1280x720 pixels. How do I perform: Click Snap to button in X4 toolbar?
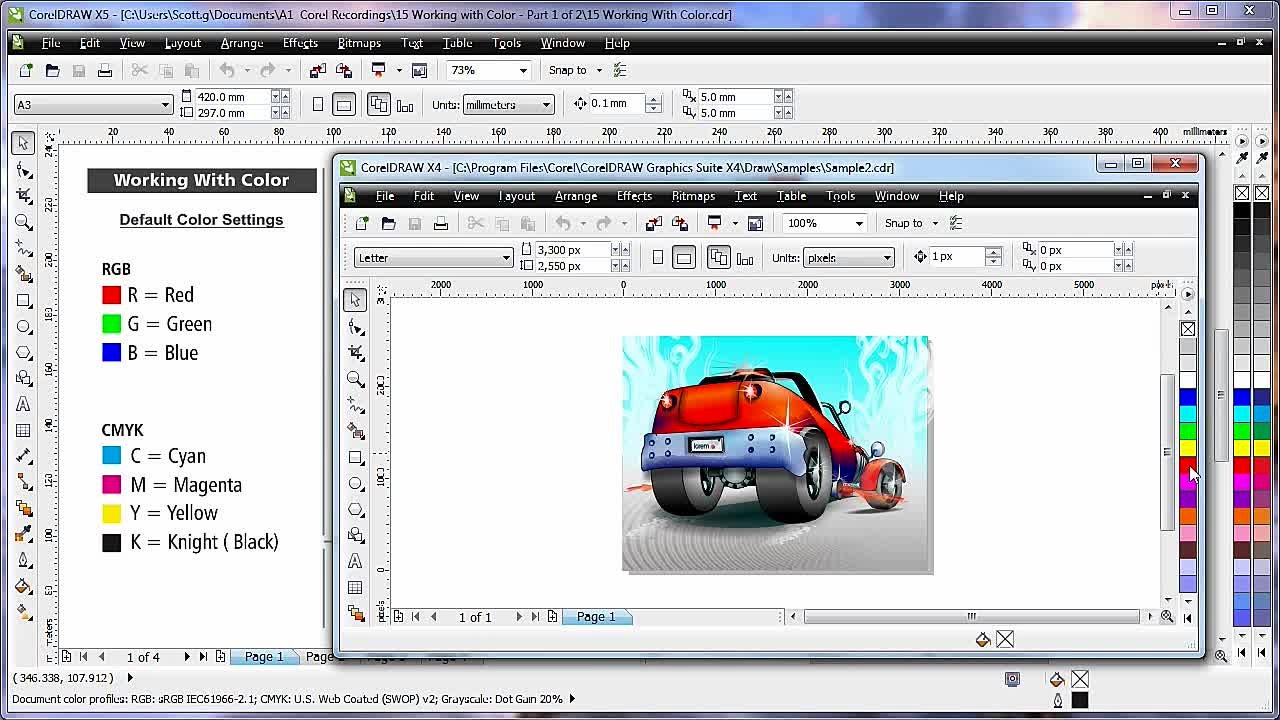pos(904,223)
